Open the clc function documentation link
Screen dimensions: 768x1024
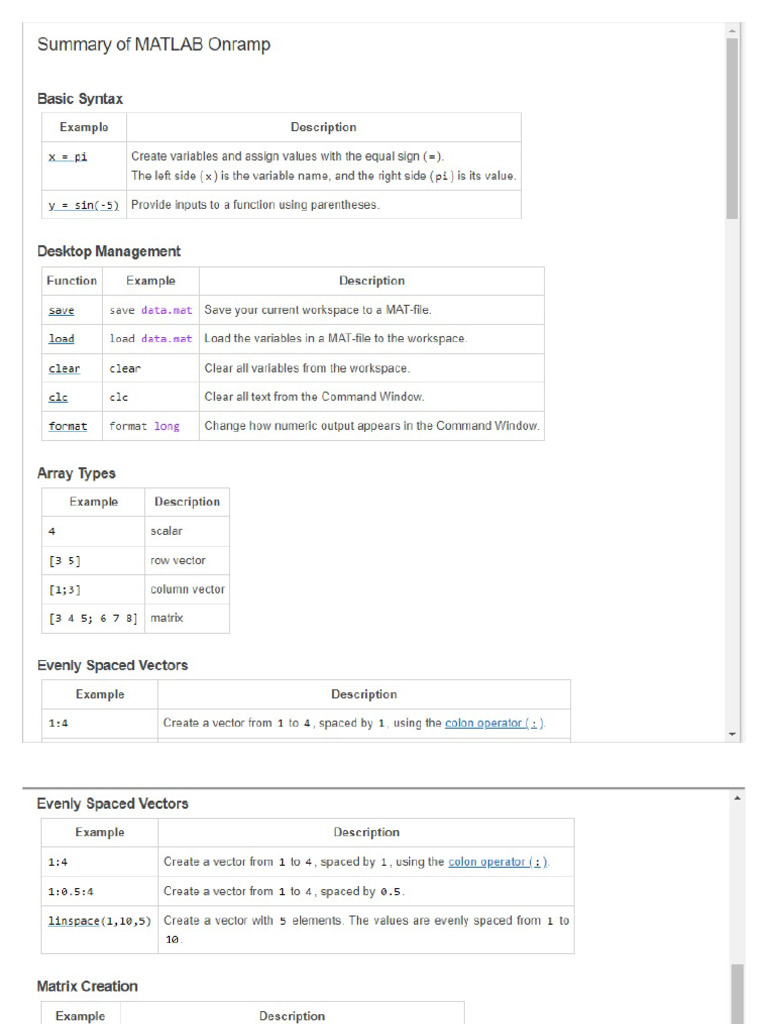58,397
